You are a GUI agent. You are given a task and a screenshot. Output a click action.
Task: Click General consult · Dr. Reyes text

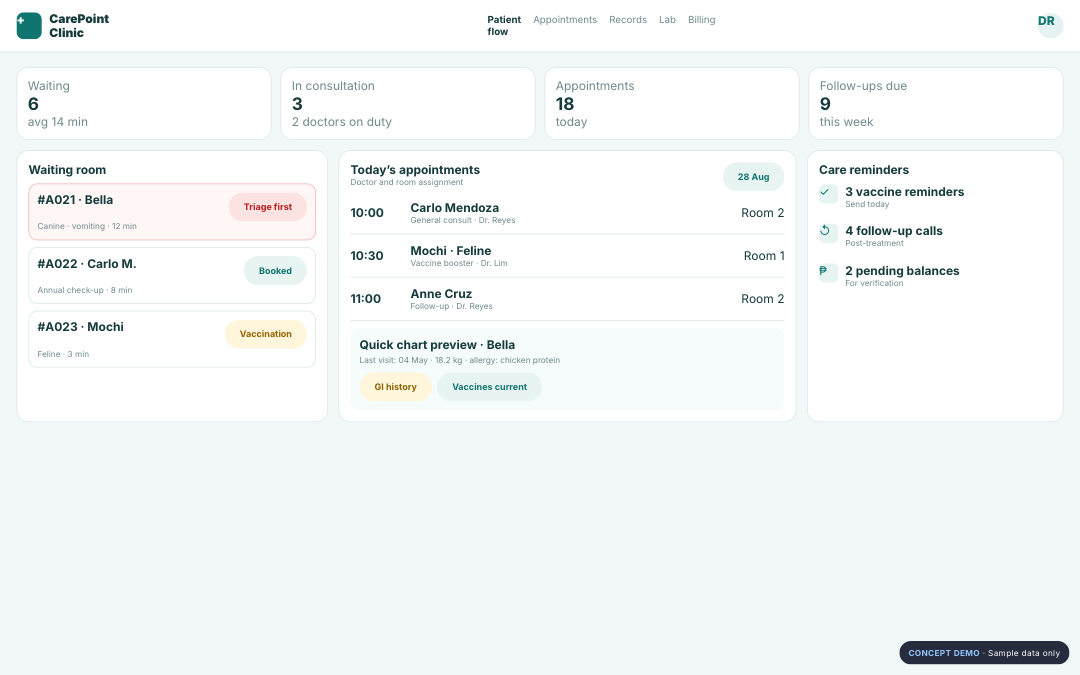463,220
